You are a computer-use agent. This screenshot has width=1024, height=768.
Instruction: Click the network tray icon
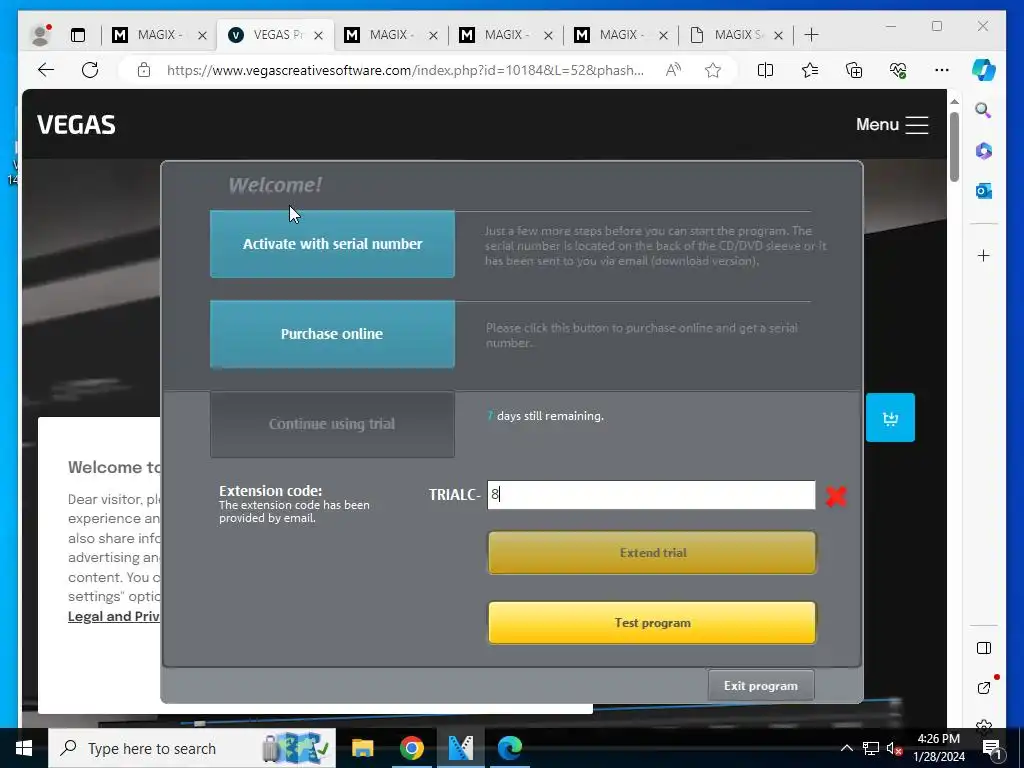coord(871,748)
